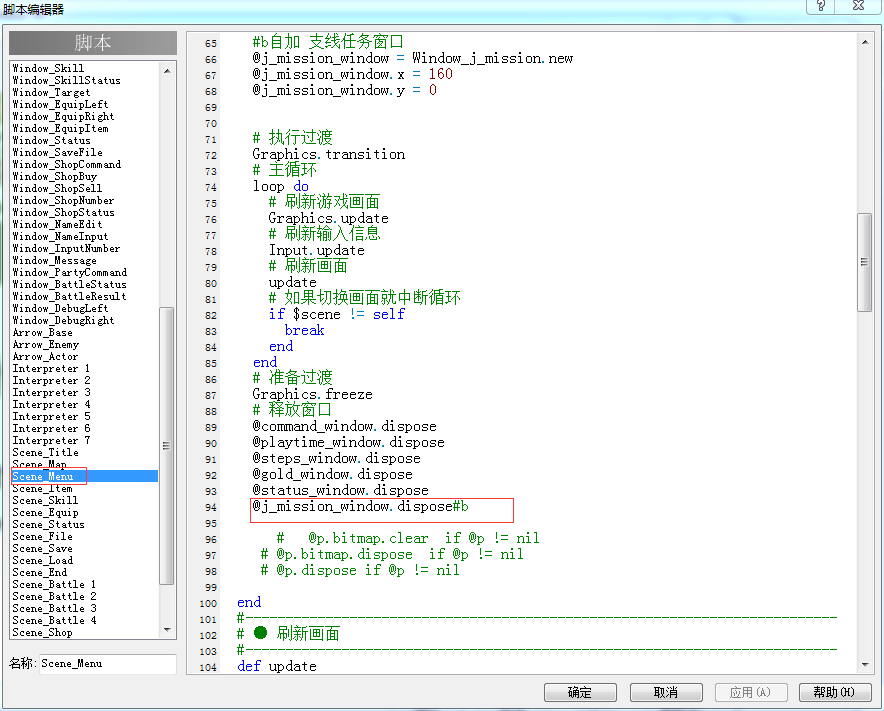Select Scene_Title script
Screen dimensions: 884x711
point(46,452)
